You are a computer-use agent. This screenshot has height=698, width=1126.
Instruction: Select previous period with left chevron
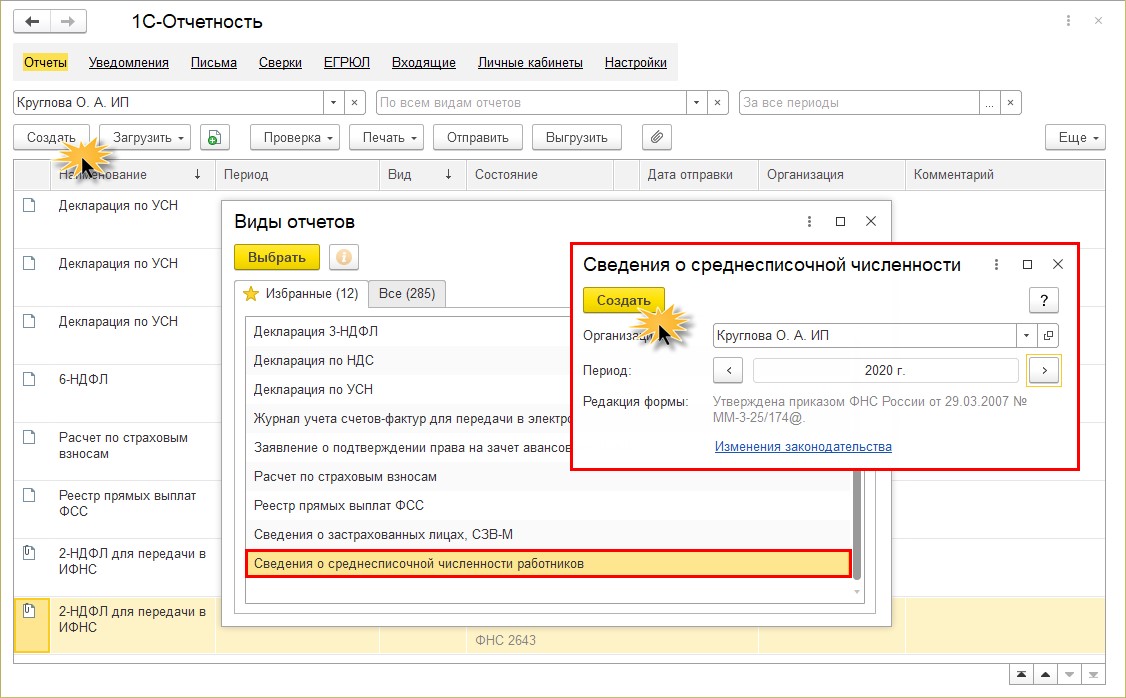coord(728,371)
